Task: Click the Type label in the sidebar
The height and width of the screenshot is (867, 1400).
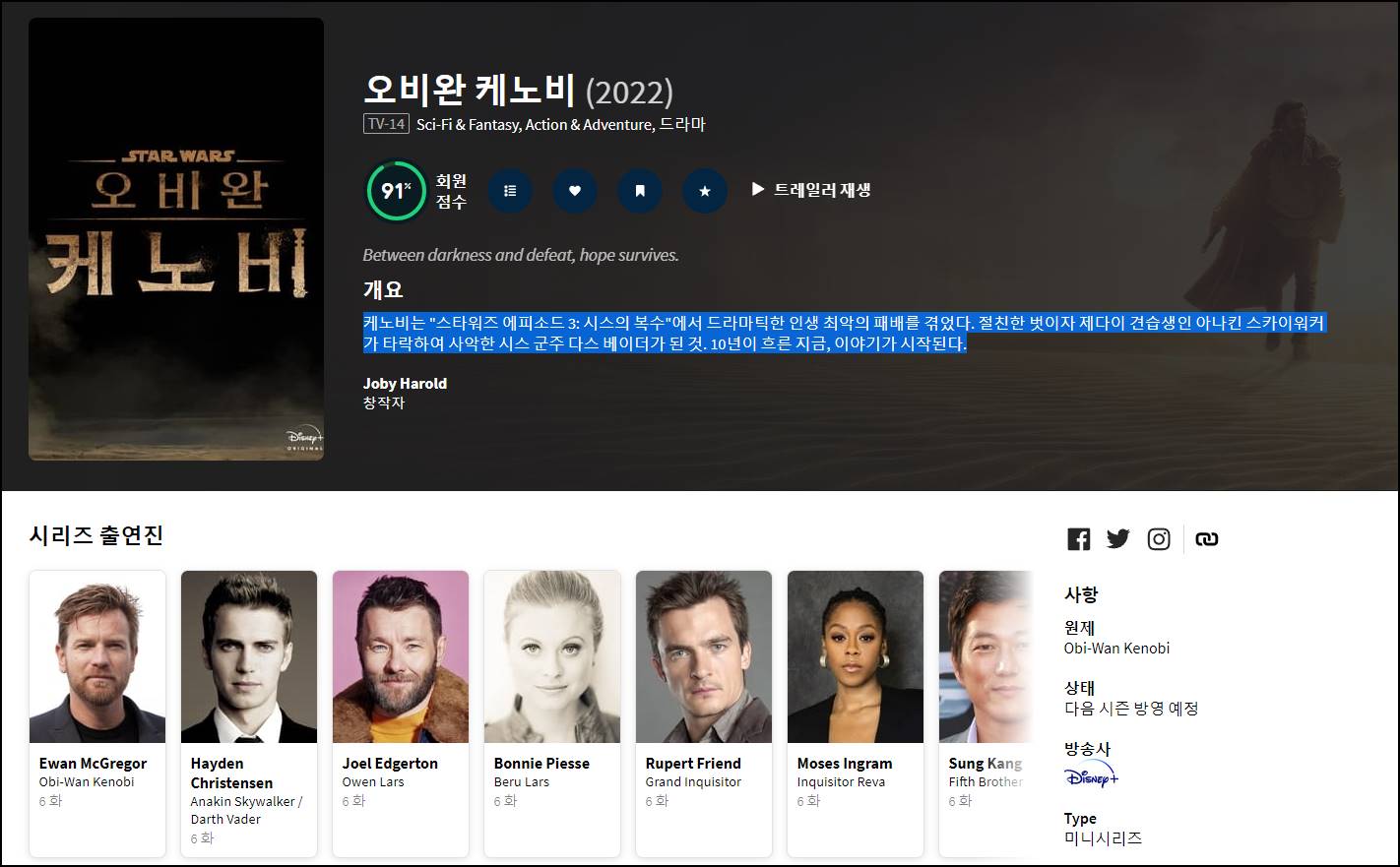Action: coord(1080,819)
